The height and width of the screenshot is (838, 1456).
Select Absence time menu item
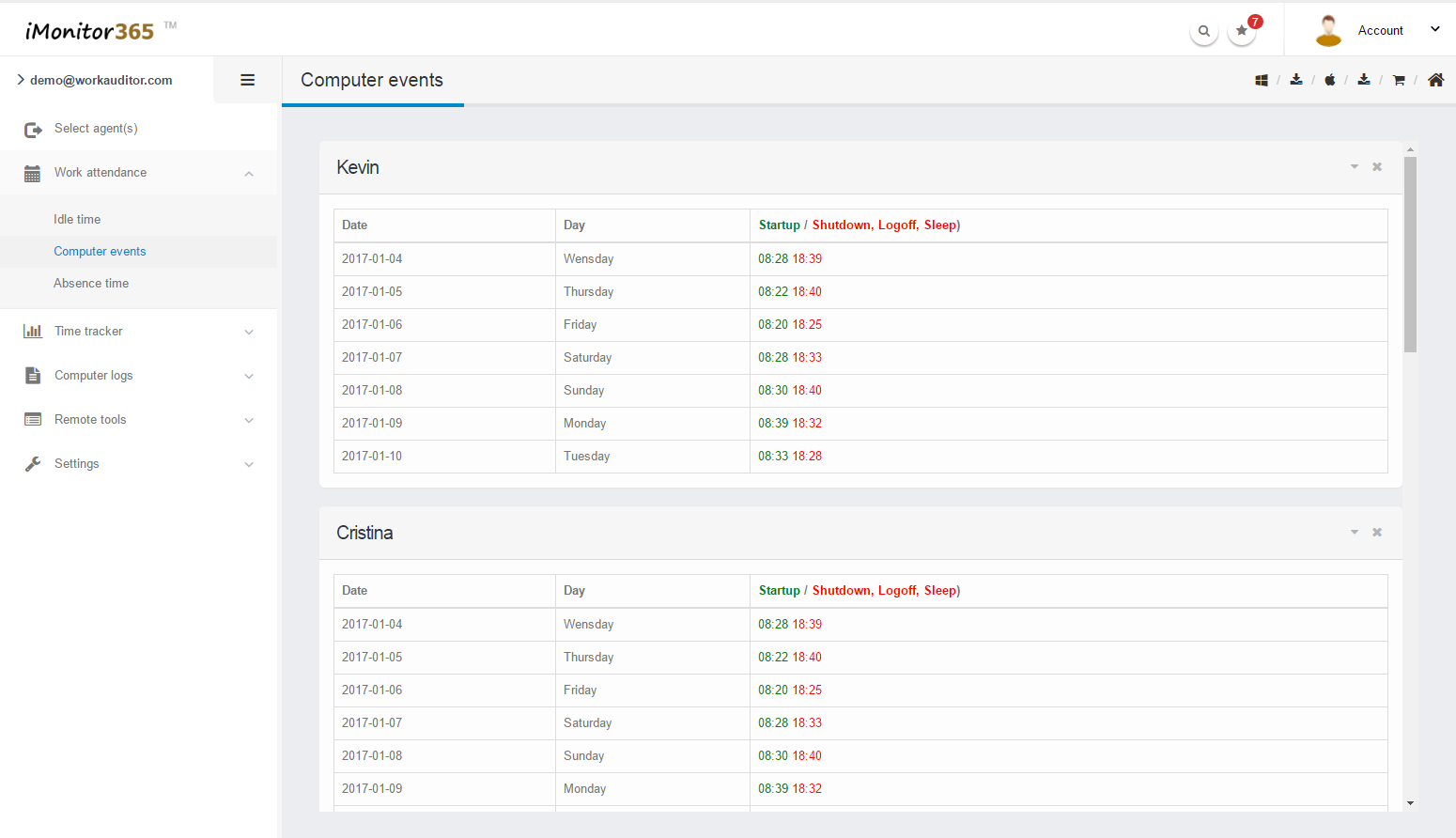coord(91,284)
